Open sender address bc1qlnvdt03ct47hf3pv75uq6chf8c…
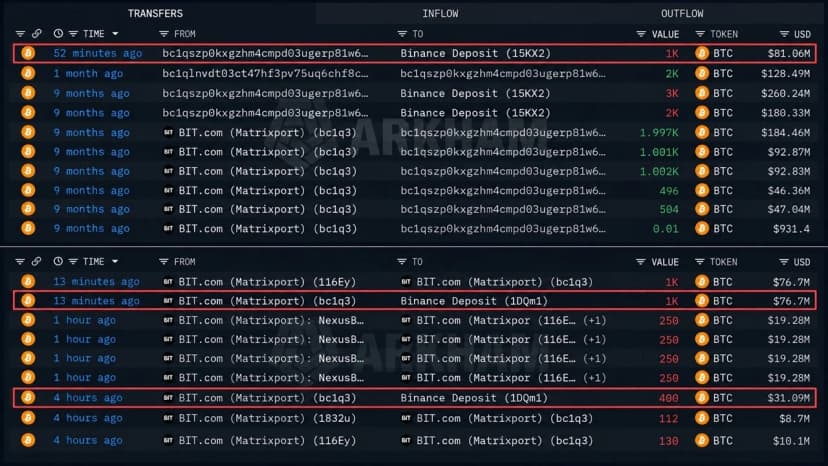This screenshot has height=466, width=828. point(266,73)
